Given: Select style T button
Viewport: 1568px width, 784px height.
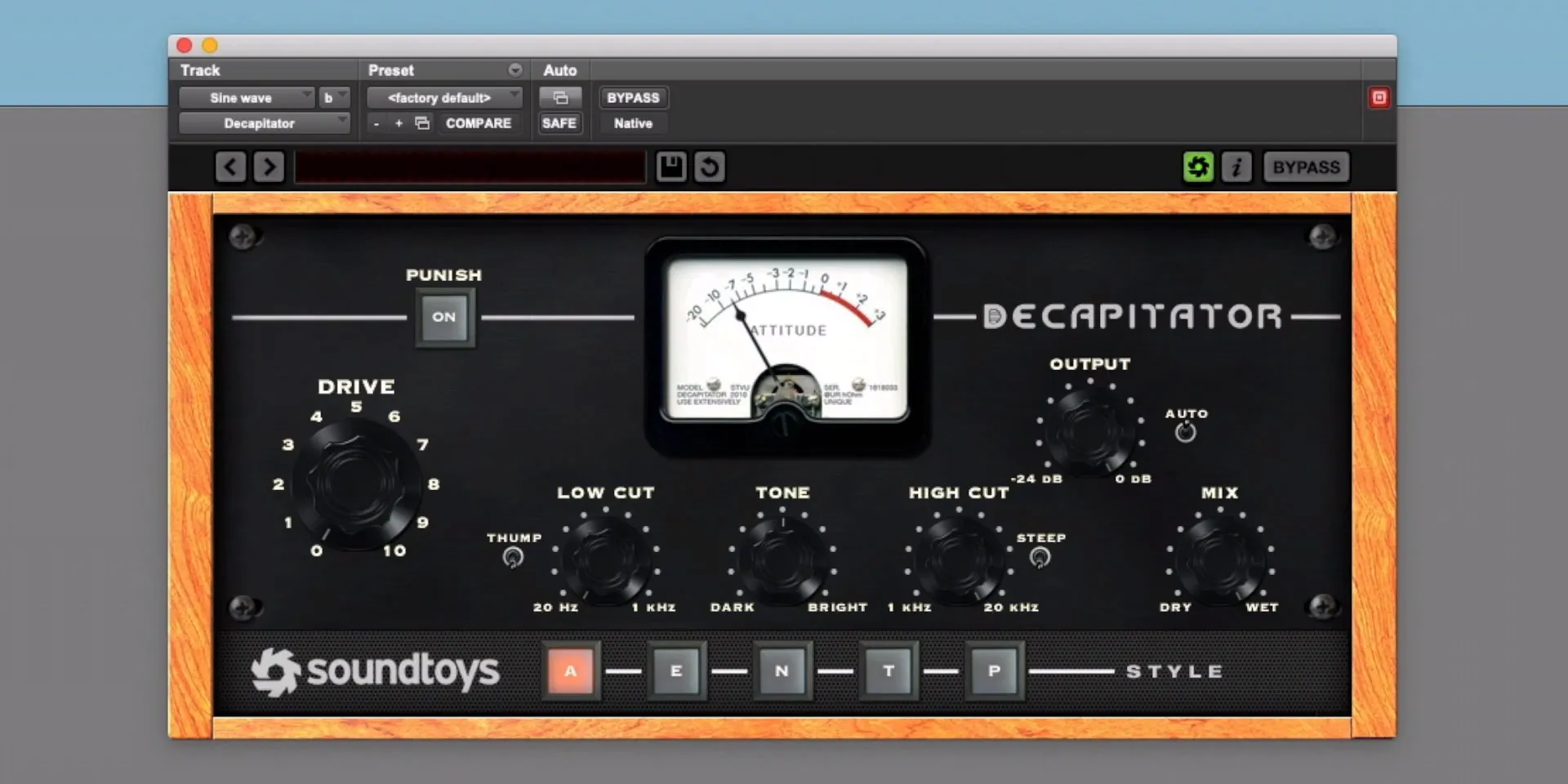Looking at the screenshot, I should pos(889,670).
